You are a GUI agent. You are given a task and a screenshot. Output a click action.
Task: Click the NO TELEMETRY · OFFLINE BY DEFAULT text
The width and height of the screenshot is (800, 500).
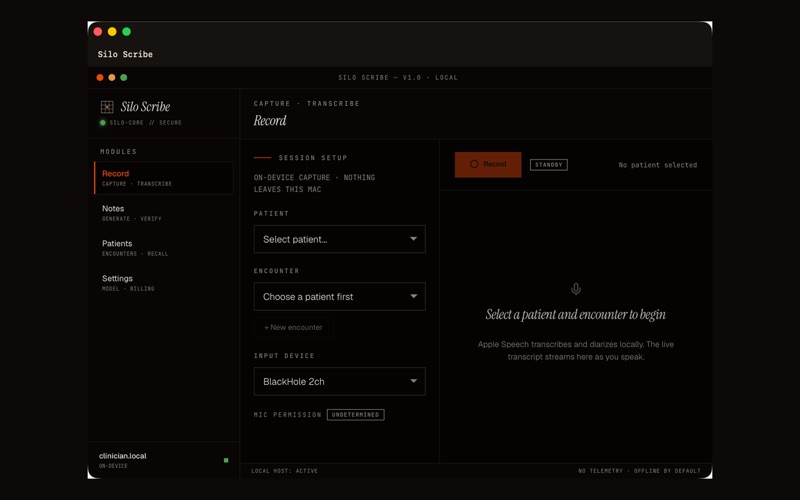coord(639,471)
